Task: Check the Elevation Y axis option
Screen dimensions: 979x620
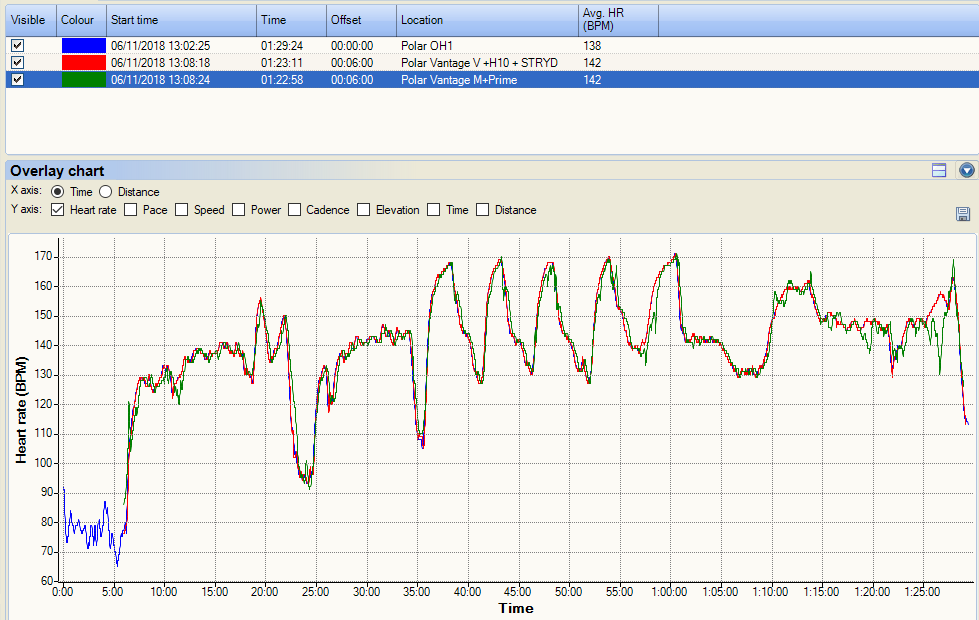Action: [x=365, y=210]
